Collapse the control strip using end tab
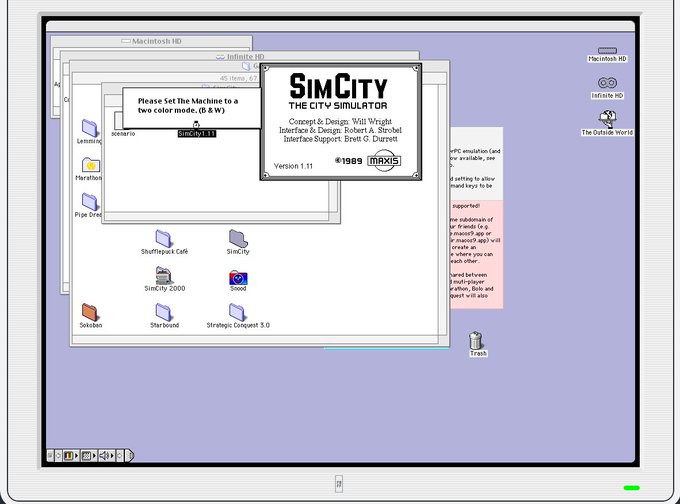 [130, 456]
